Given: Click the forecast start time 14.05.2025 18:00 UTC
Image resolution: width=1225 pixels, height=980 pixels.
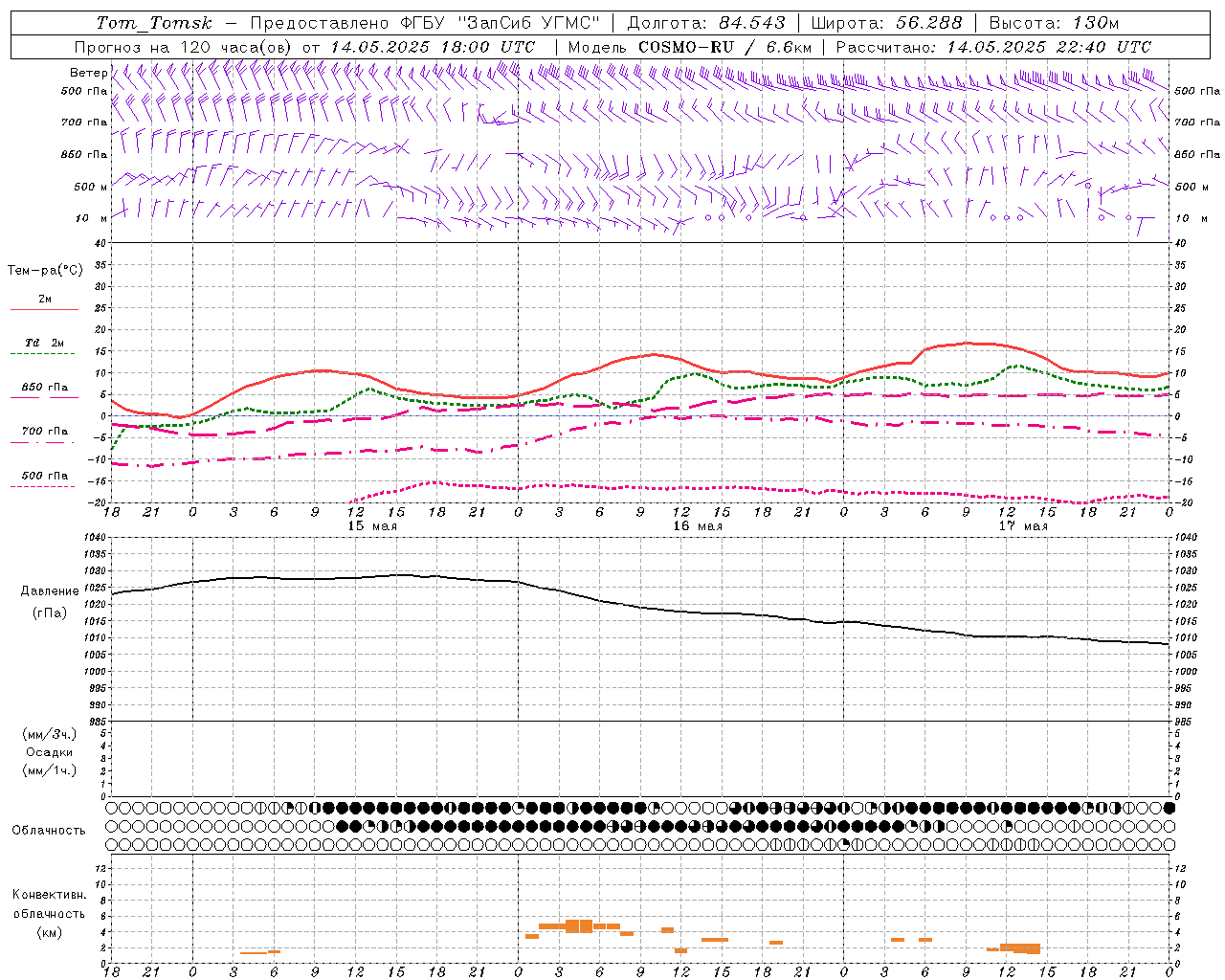Looking at the screenshot, I should 433,47.
